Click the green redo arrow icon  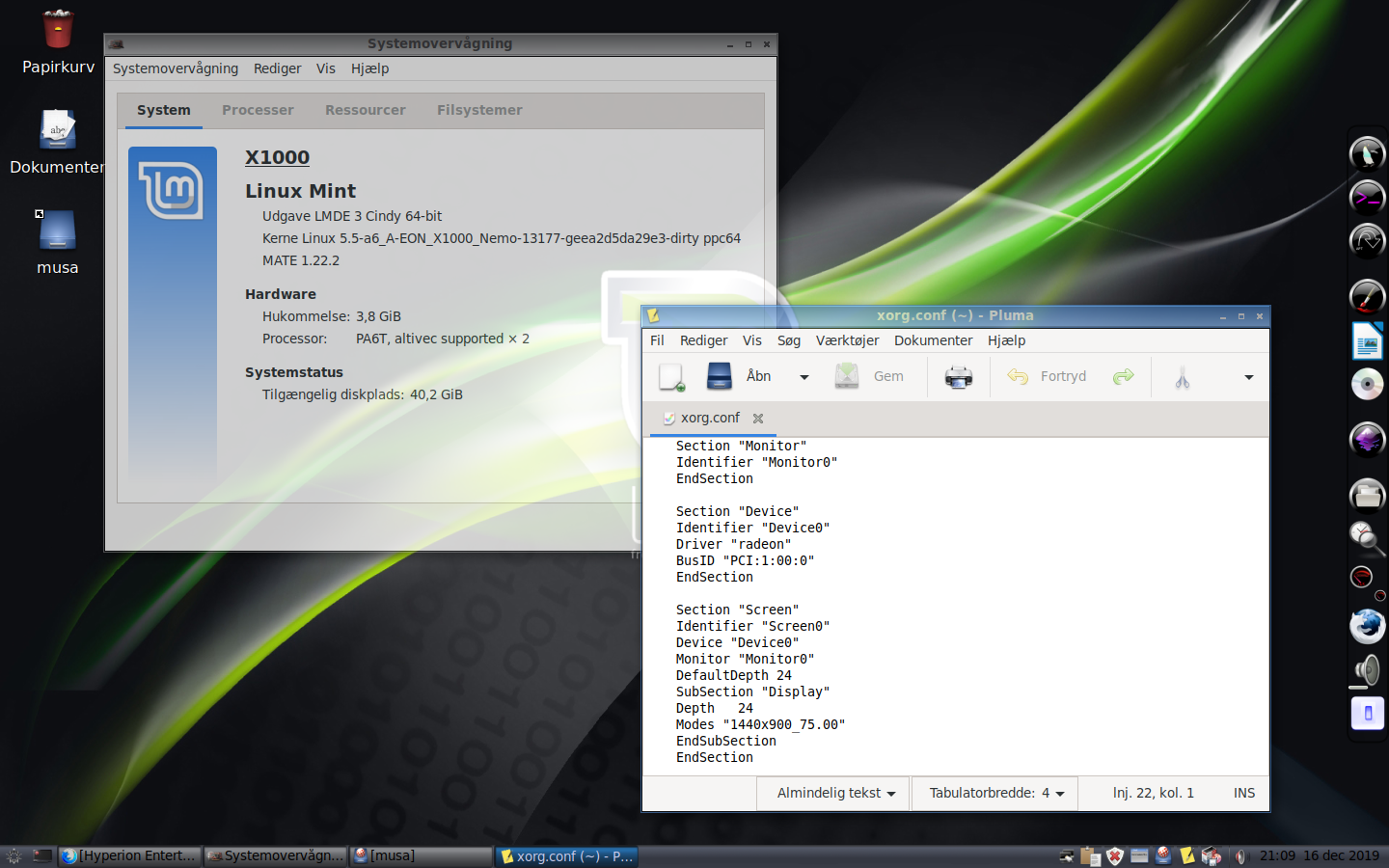pyautogui.click(x=1123, y=377)
